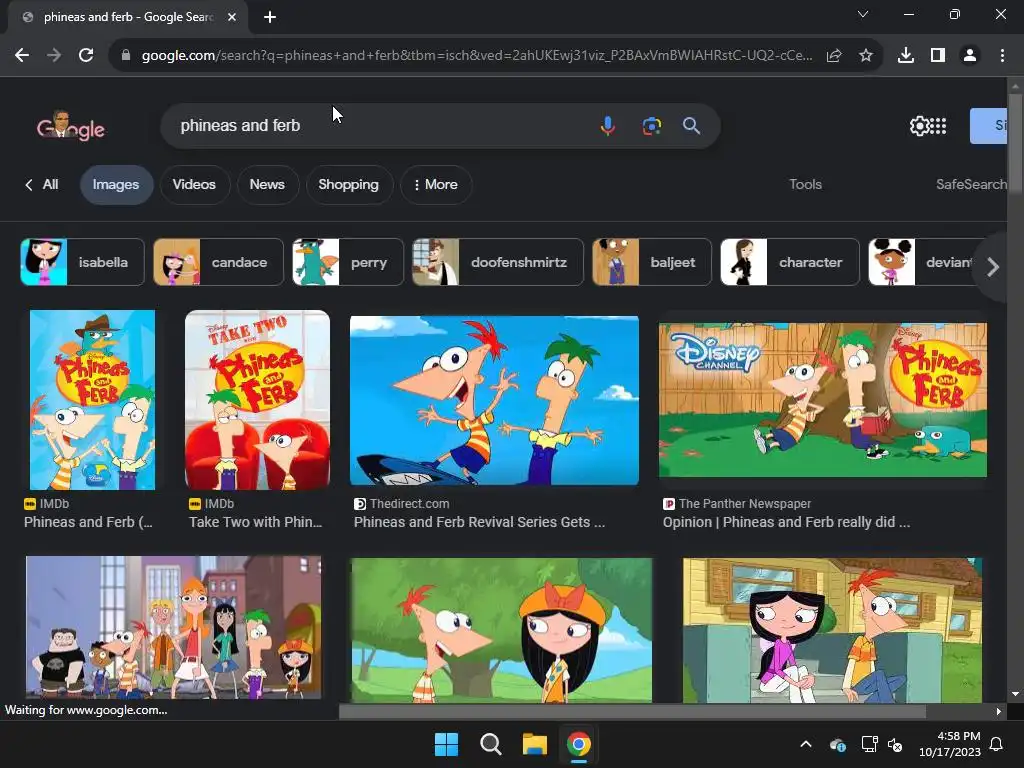Image resolution: width=1024 pixels, height=768 pixels.
Task: Open the Isabella orange hat image
Action: (502, 630)
